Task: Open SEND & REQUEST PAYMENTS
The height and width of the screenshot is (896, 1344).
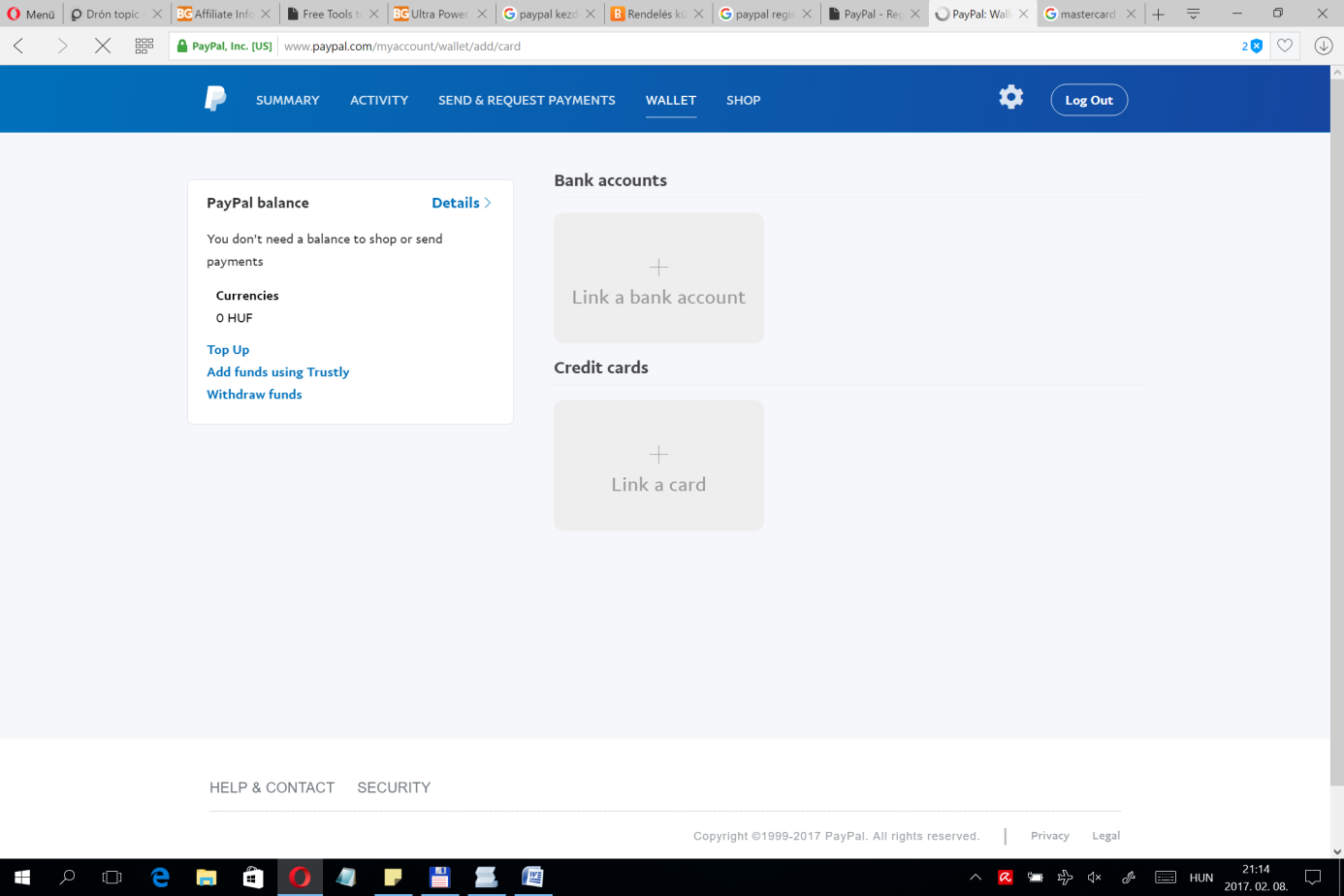Action: click(527, 100)
